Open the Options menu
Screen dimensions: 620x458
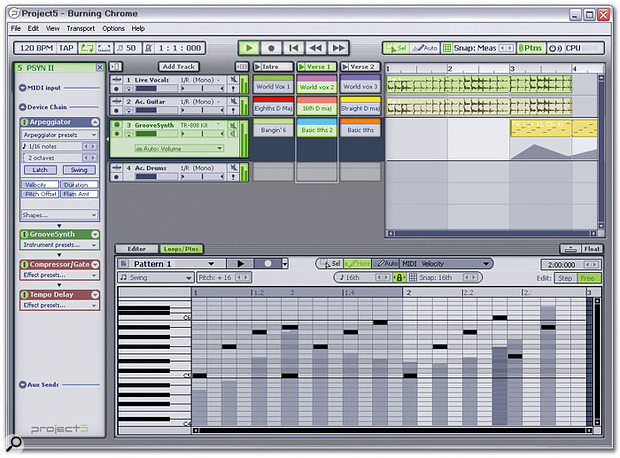113,28
